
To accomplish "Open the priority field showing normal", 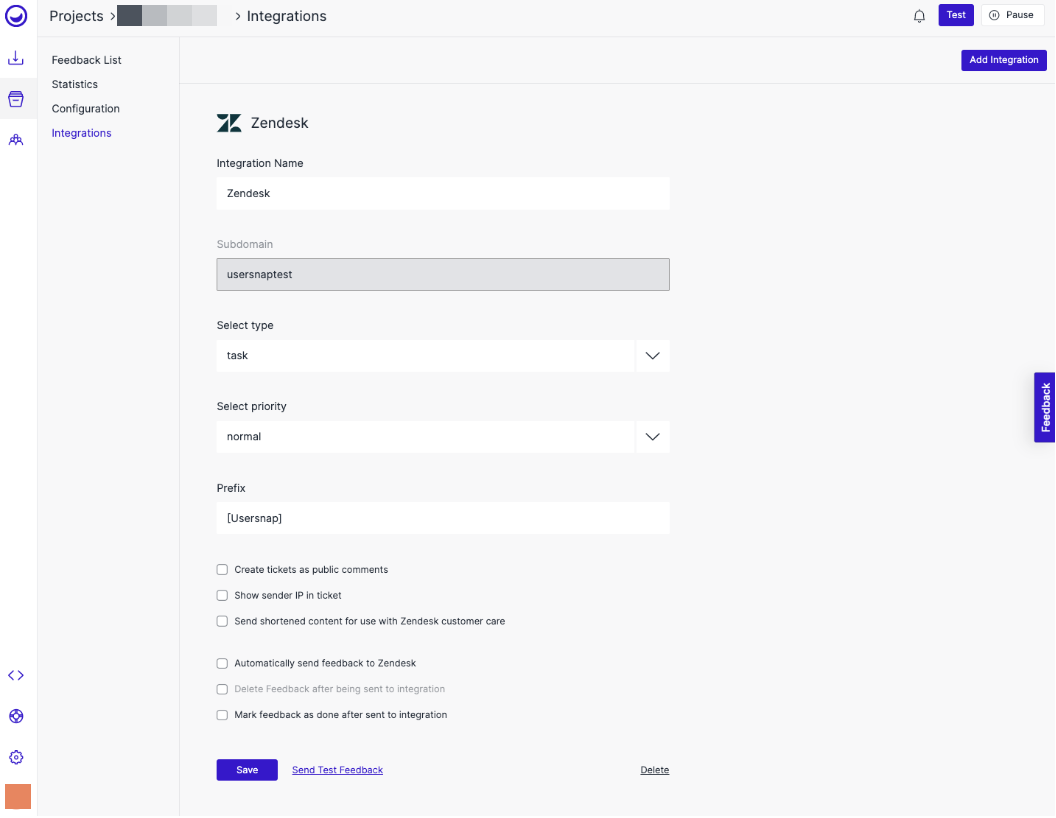I will point(426,437).
